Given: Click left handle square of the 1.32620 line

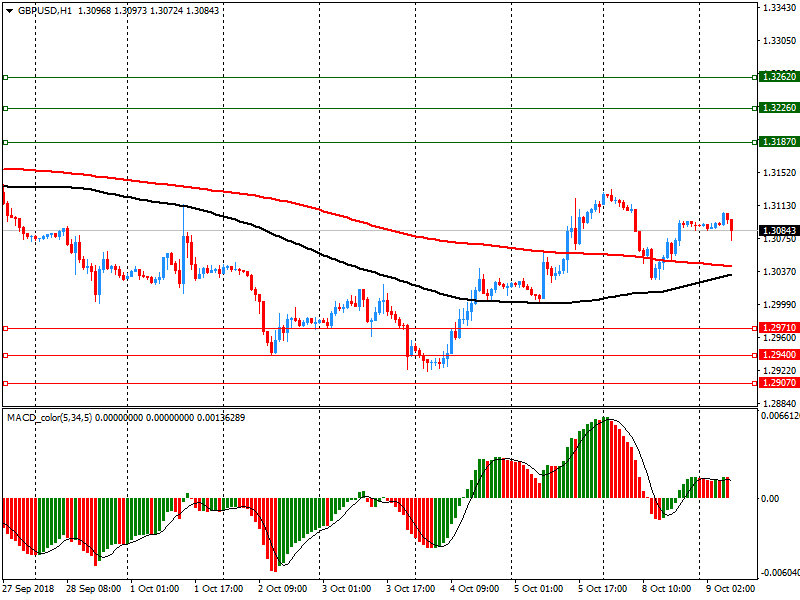Looking at the screenshot, I should (x=5, y=77).
